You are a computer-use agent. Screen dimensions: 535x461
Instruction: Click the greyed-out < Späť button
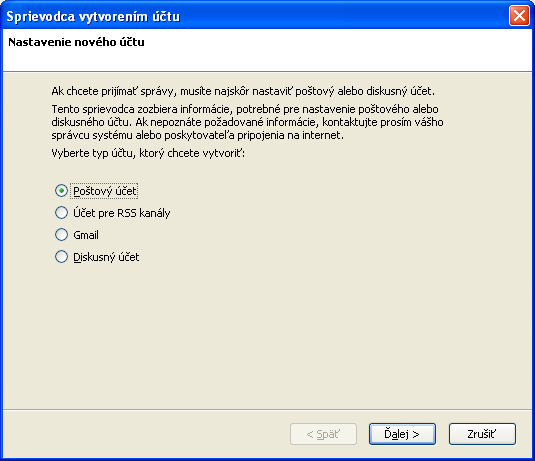pos(323,434)
